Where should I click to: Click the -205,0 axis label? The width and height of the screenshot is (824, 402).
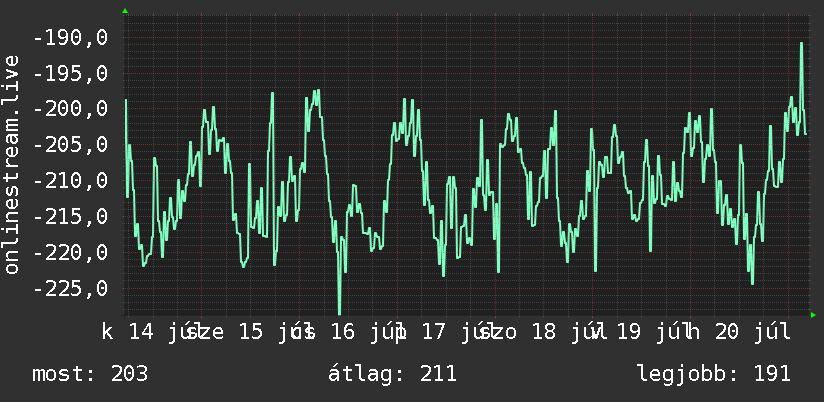click(x=71, y=145)
